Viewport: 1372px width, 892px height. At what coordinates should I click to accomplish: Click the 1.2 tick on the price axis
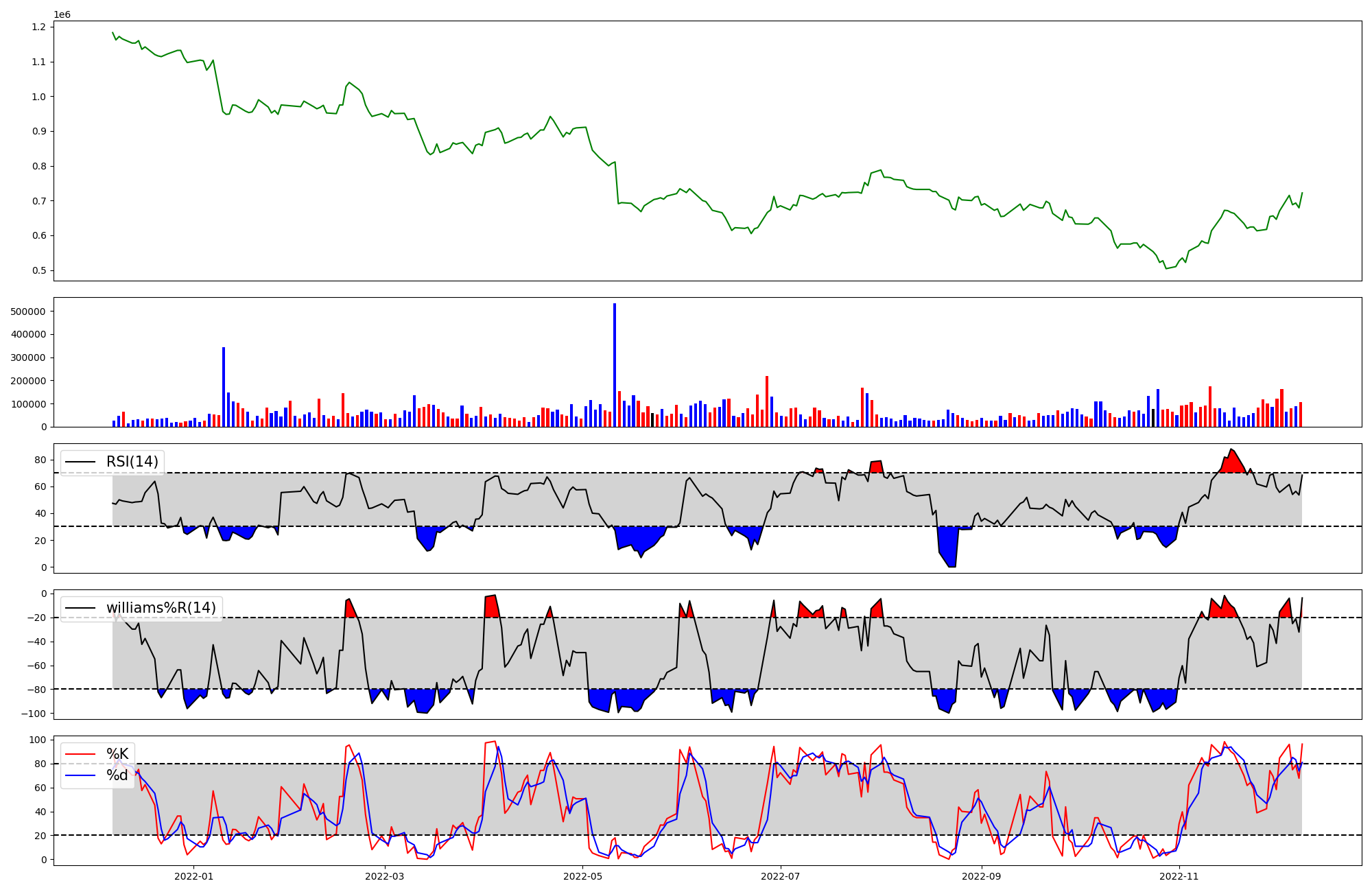point(39,27)
